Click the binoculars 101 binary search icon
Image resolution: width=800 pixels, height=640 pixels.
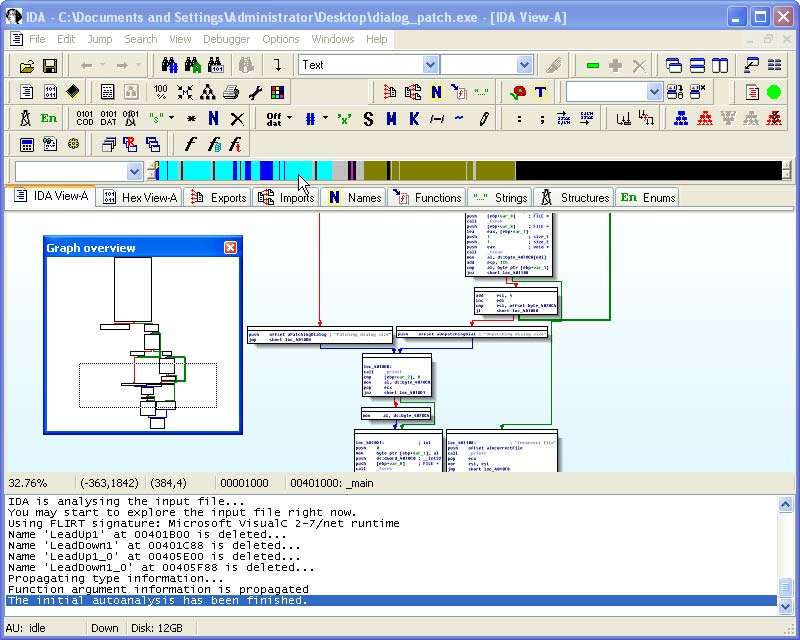[x=215, y=65]
